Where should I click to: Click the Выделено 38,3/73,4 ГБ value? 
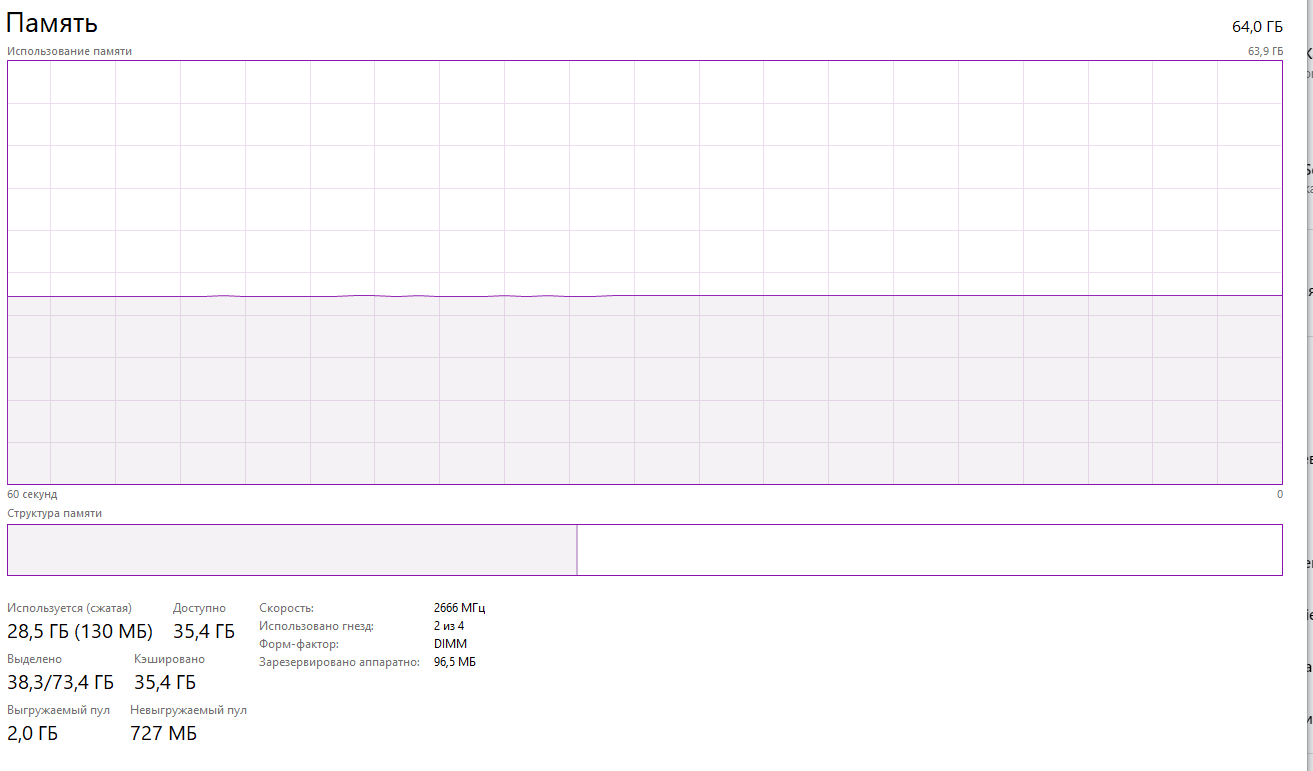tap(60, 683)
